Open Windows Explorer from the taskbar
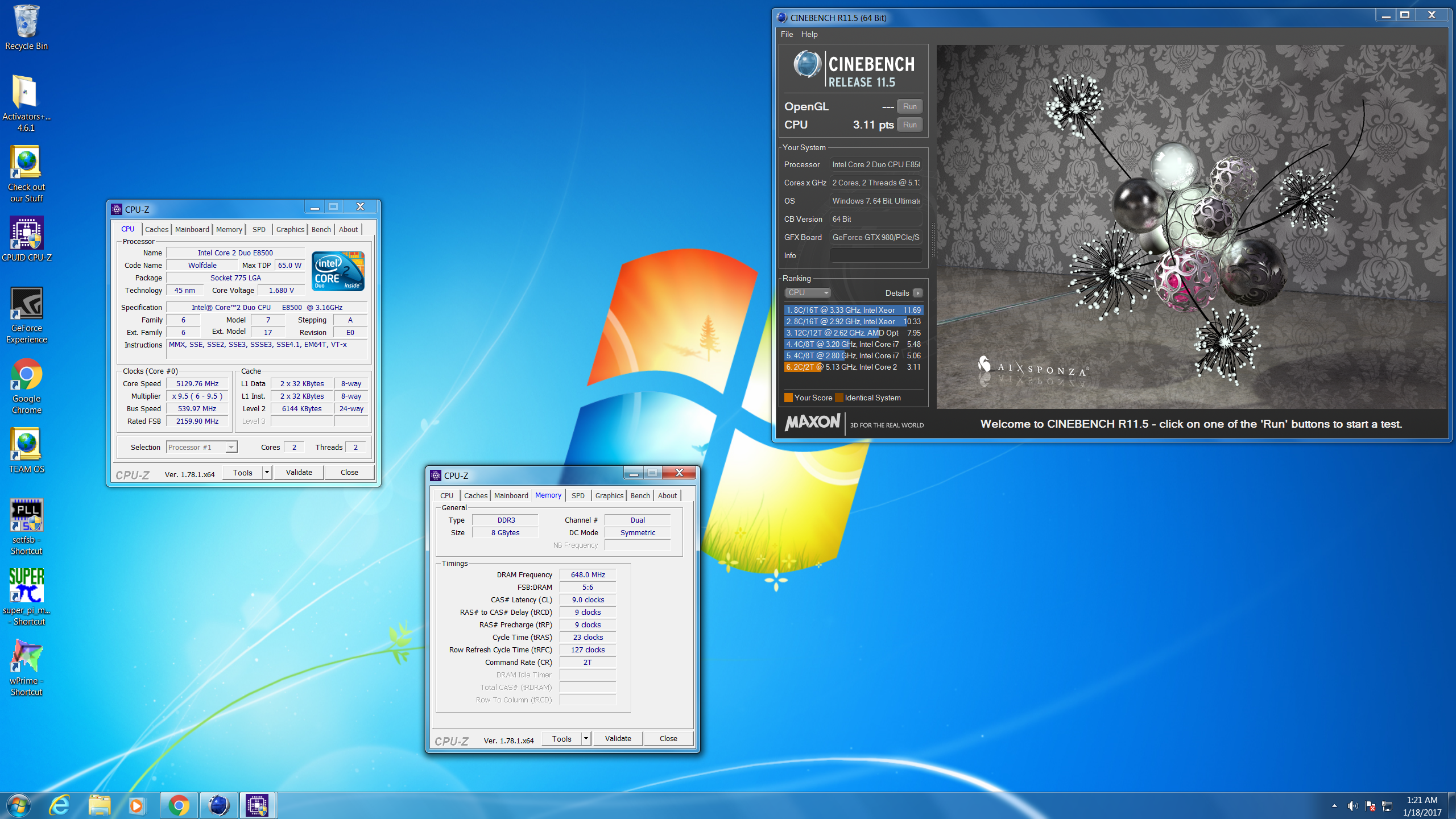 pos(99,805)
